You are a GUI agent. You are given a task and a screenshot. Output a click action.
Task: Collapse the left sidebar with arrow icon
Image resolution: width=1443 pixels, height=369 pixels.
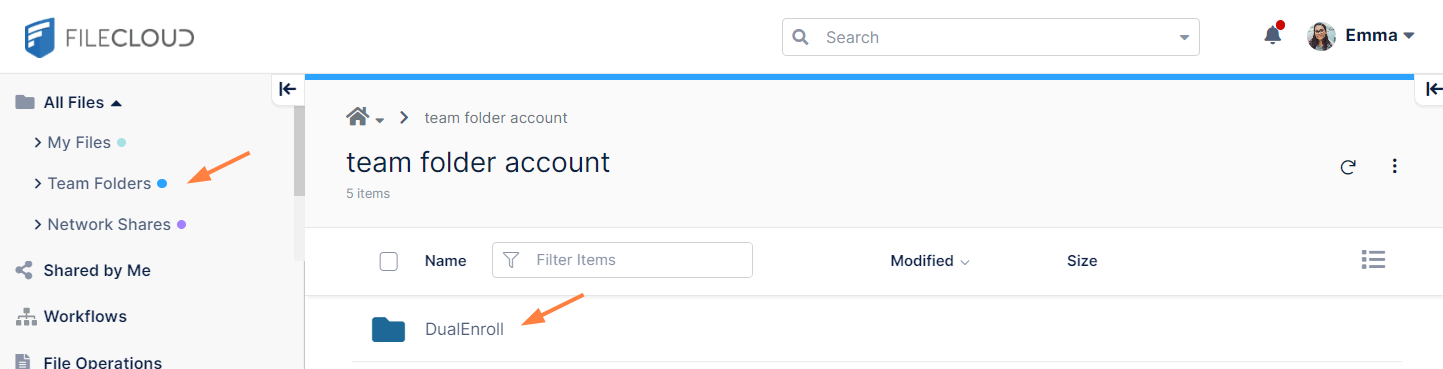point(288,89)
